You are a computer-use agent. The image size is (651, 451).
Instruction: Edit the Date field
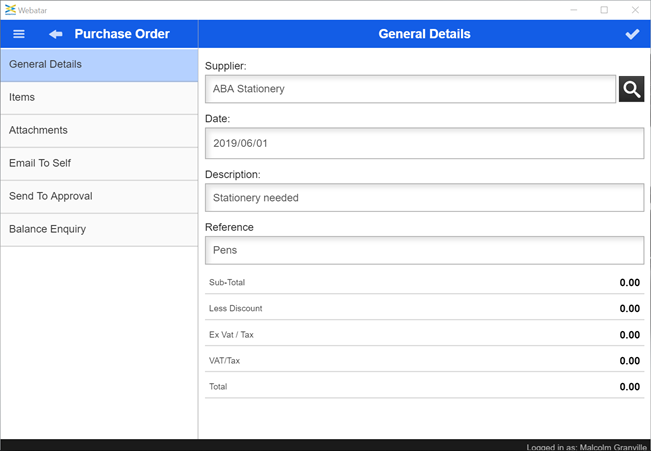(424, 143)
